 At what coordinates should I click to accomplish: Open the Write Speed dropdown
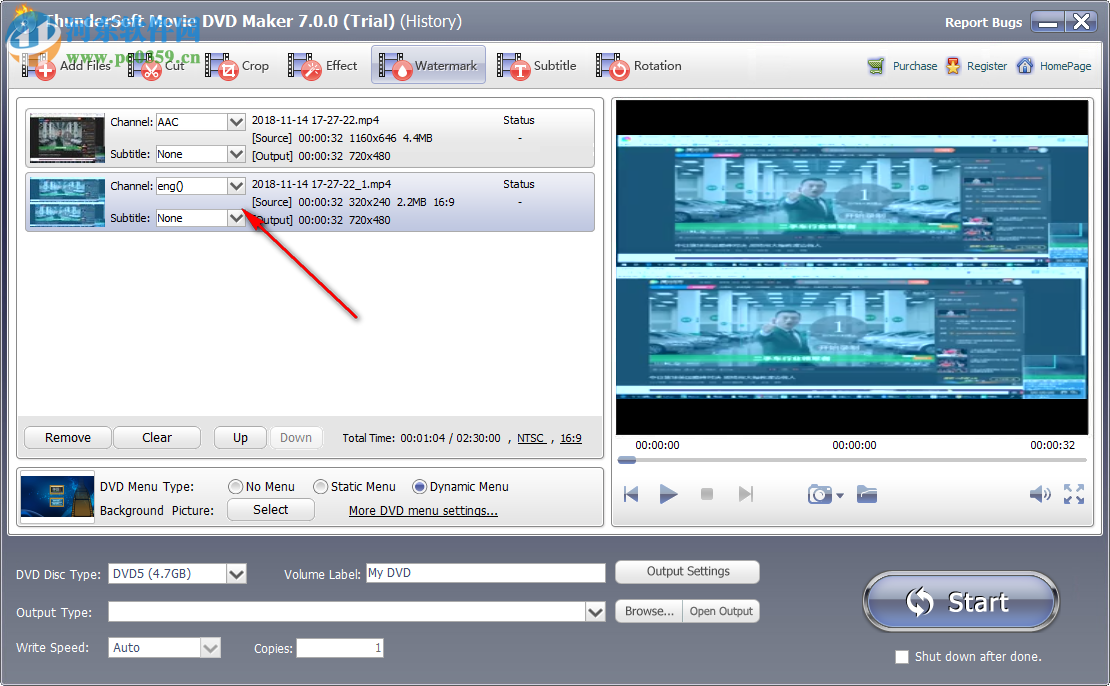coord(211,647)
